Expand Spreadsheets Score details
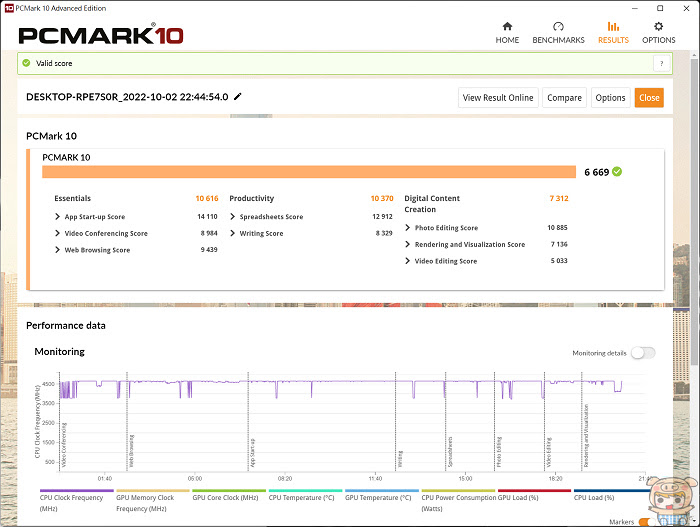This screenshot has width=700, height=527. pos(232,217)
